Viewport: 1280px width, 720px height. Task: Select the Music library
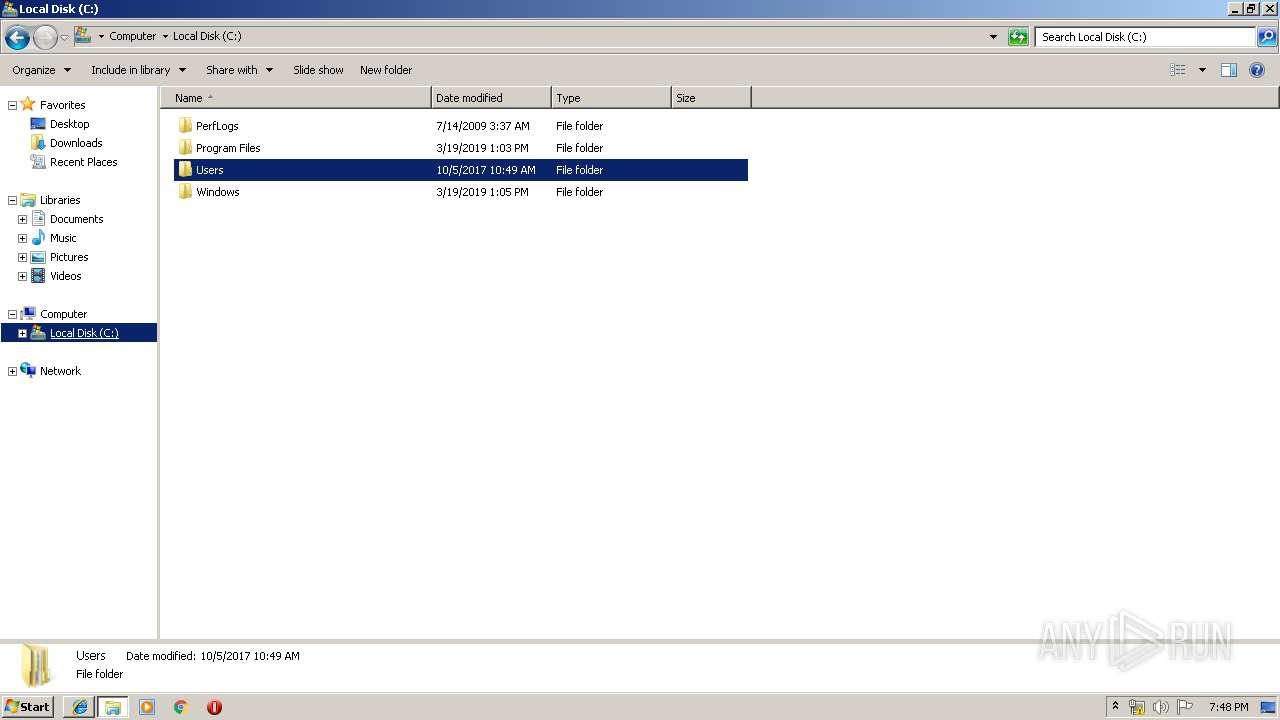pyautogui.click(x=63, y=238)
